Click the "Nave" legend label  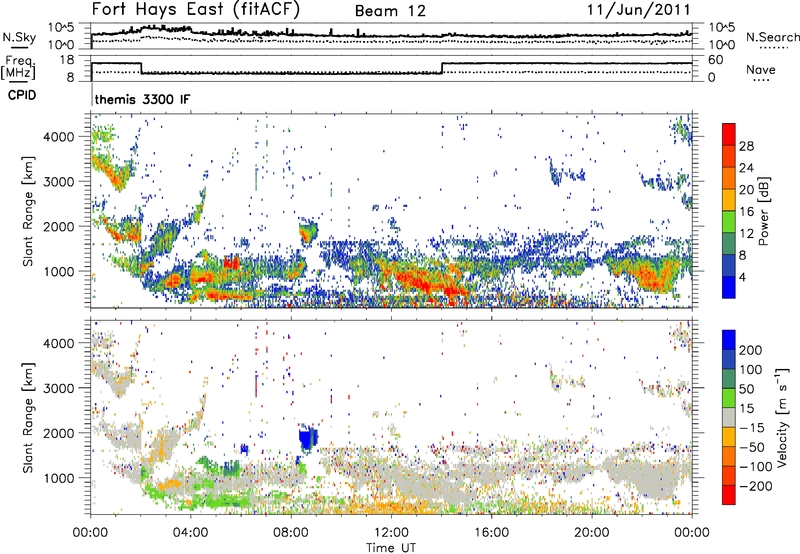click(x=761, y=69)
